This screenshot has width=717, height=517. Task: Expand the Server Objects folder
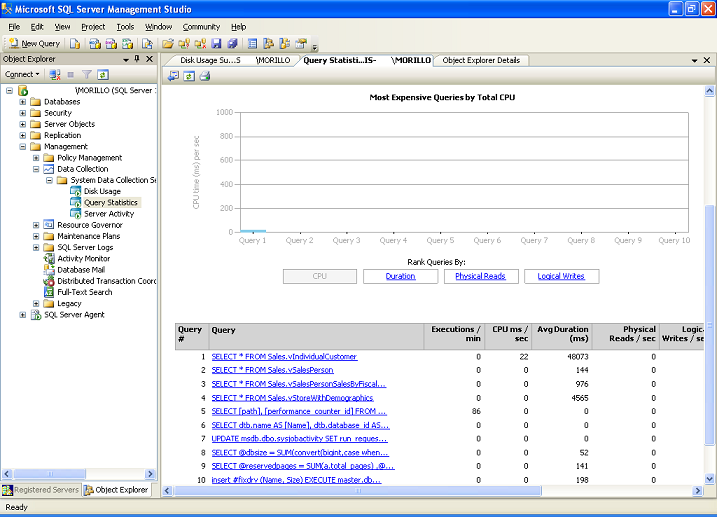tap(22, 124)
